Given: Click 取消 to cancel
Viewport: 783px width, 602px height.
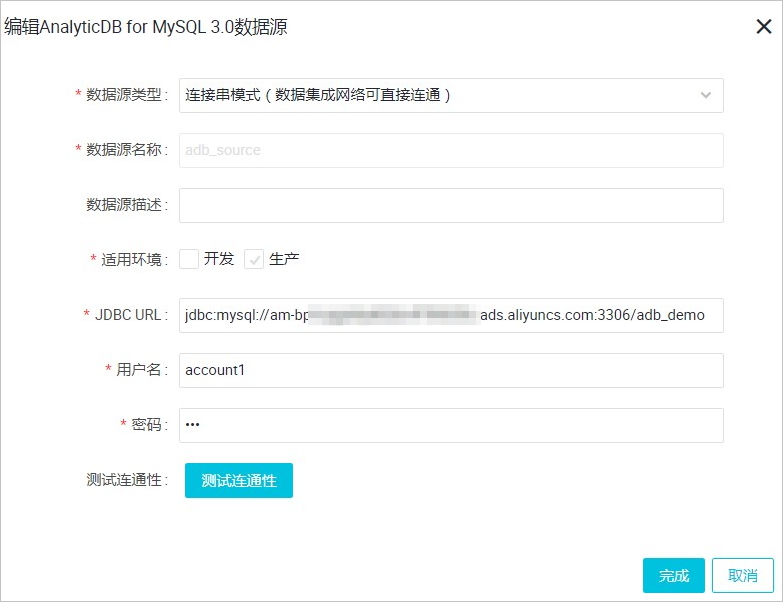Looking at the screenshot, I should [743, 576].
